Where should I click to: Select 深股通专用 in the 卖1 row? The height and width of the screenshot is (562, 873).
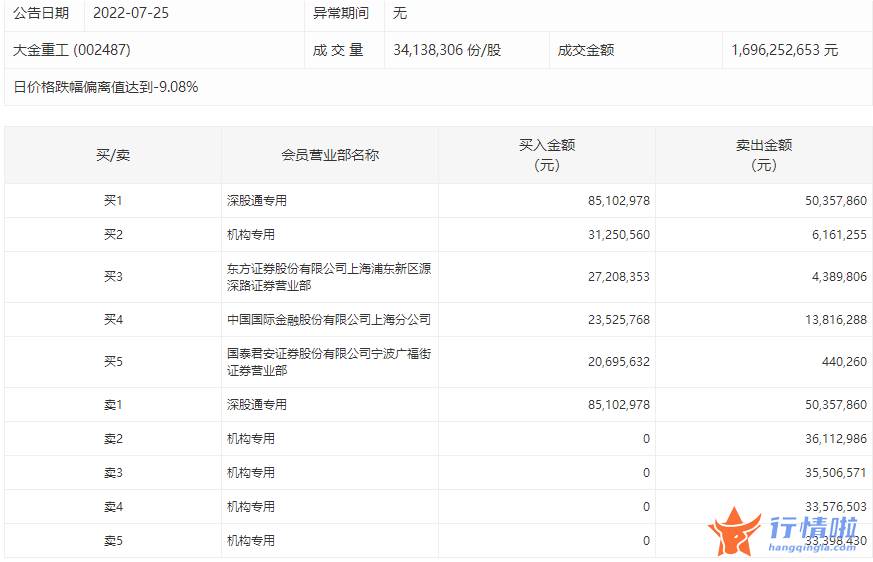[257, 404]
